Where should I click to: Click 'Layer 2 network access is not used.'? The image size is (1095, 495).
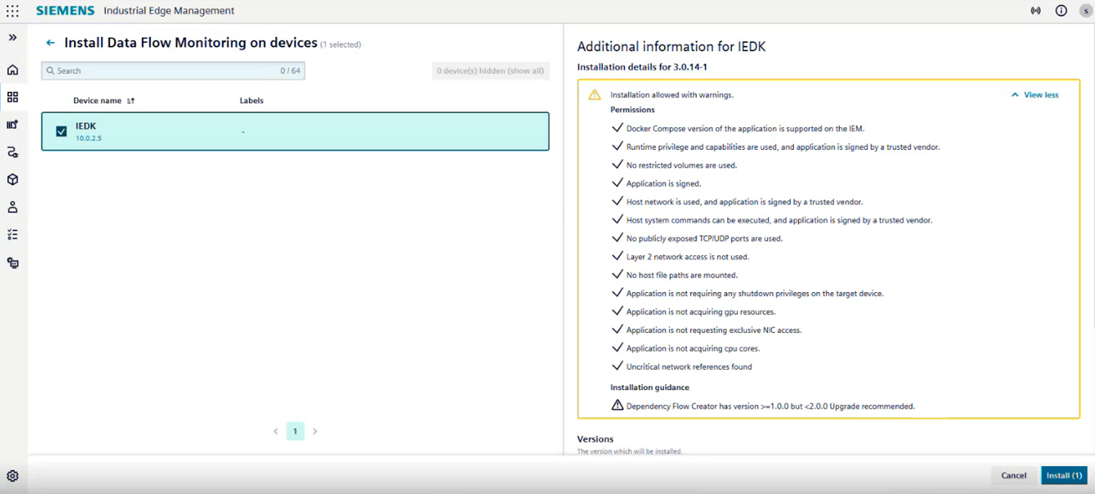point(687,256)
